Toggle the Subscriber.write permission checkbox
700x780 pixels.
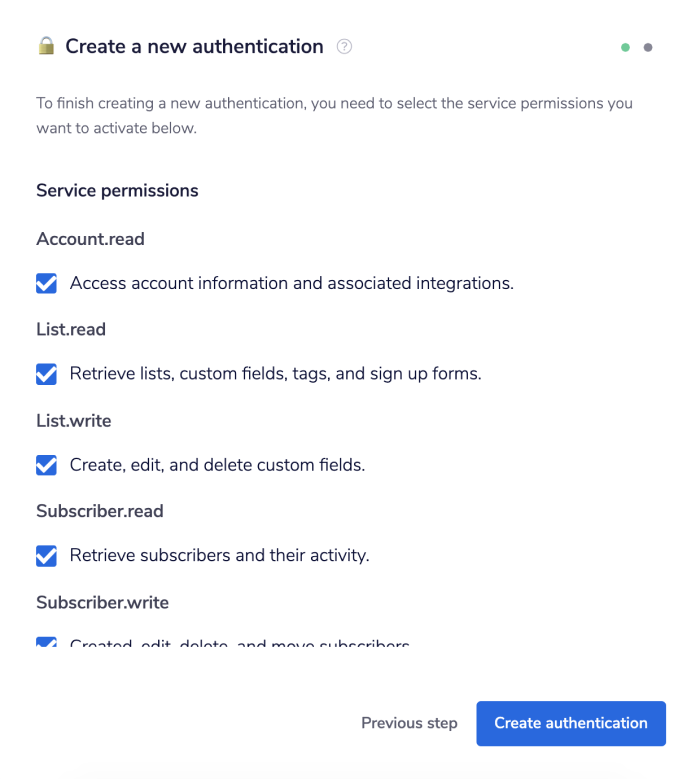[x=46, y=642]
